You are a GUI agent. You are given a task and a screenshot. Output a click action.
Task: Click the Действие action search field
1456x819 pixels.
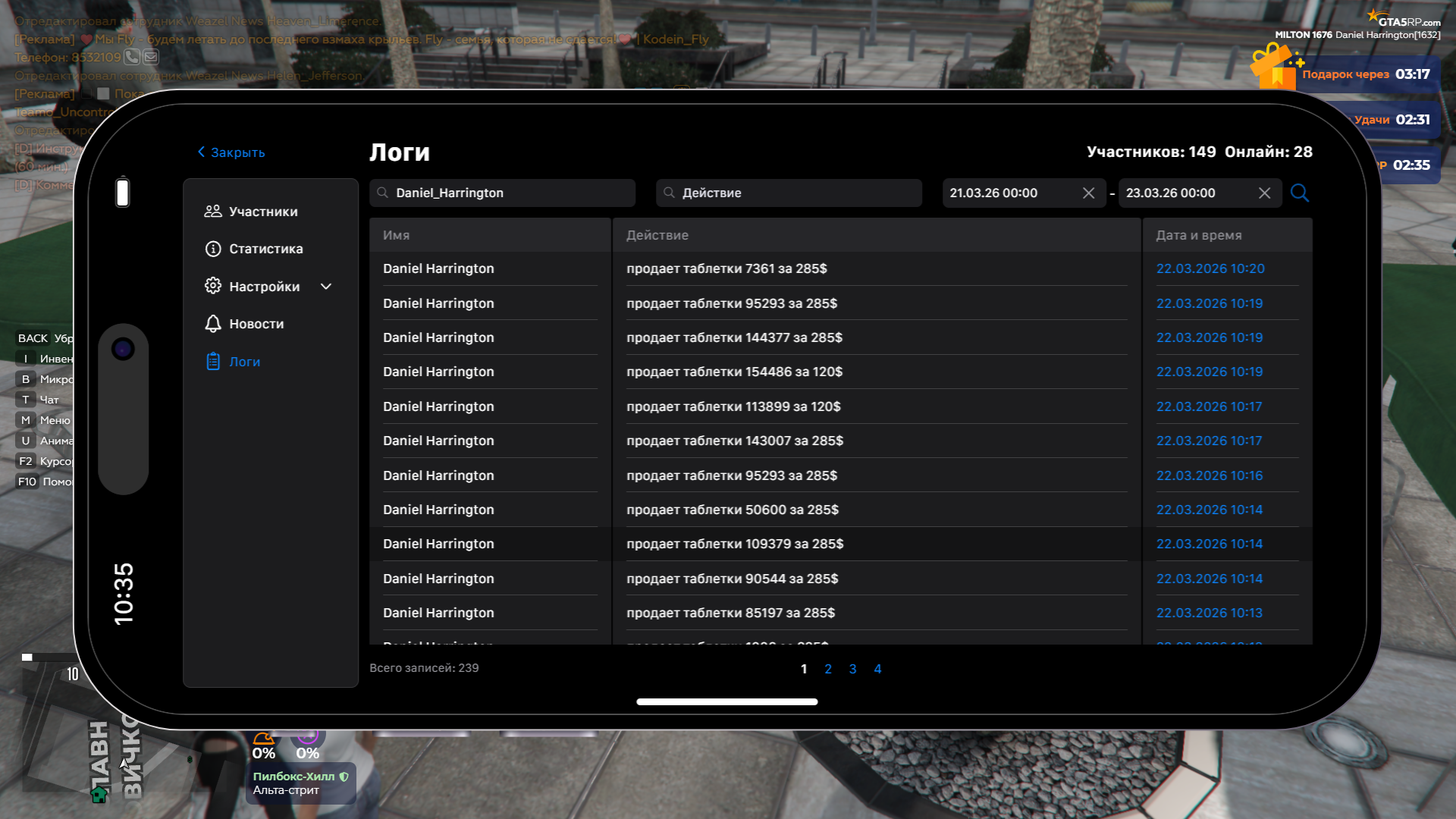tap(789, 193)
